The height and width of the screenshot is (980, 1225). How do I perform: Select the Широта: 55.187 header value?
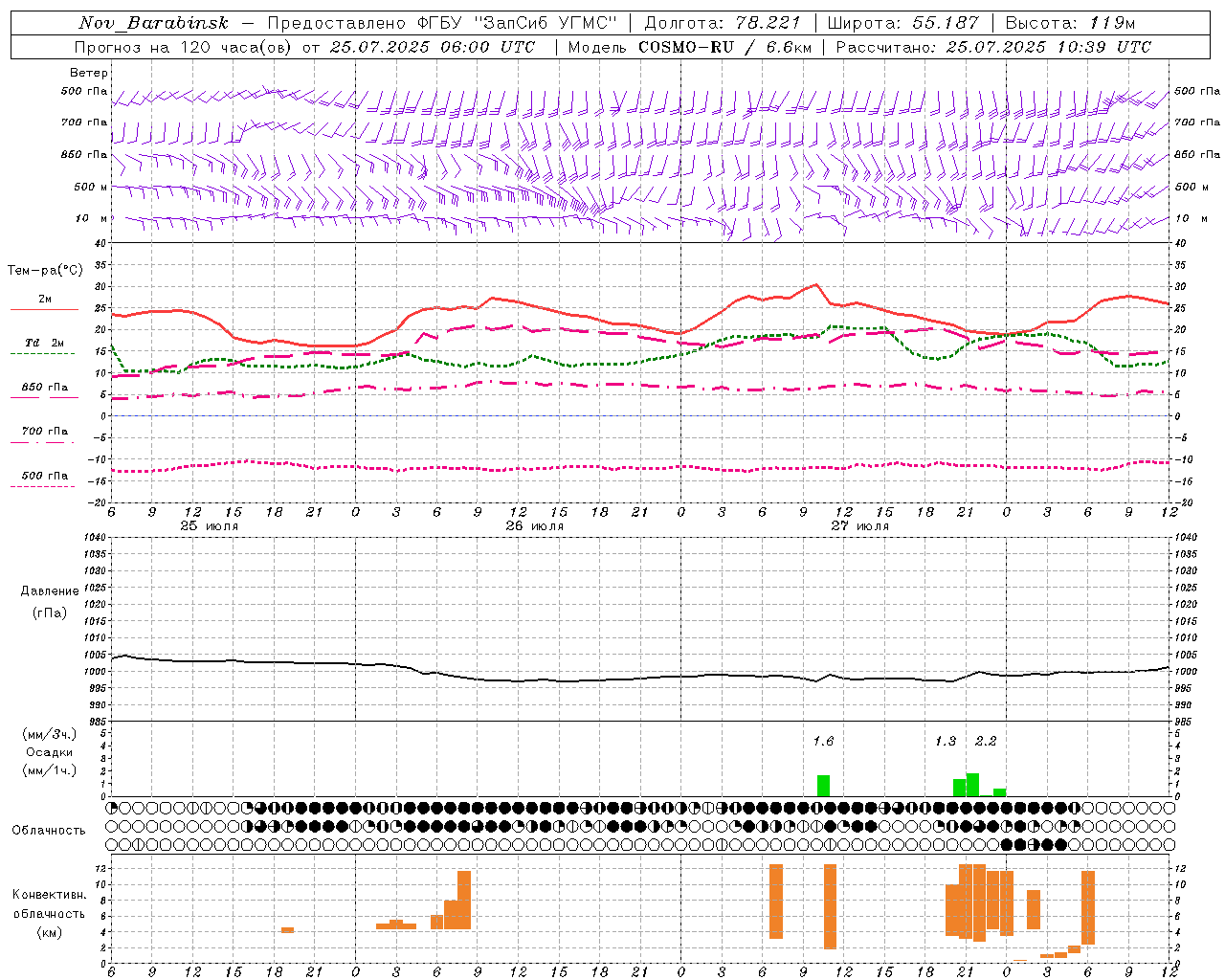902,23
